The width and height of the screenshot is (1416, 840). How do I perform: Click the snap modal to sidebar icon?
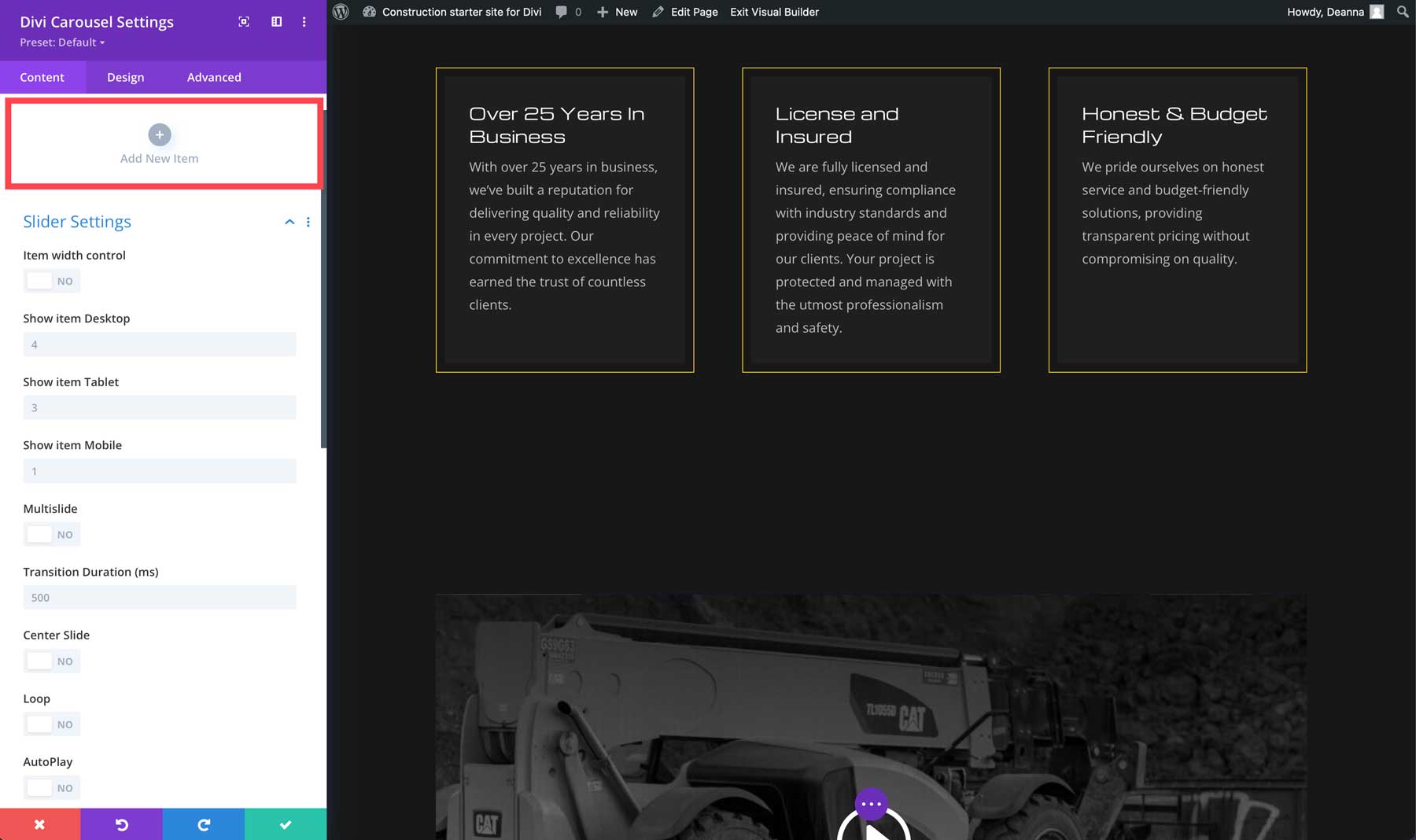coord(276,22)
